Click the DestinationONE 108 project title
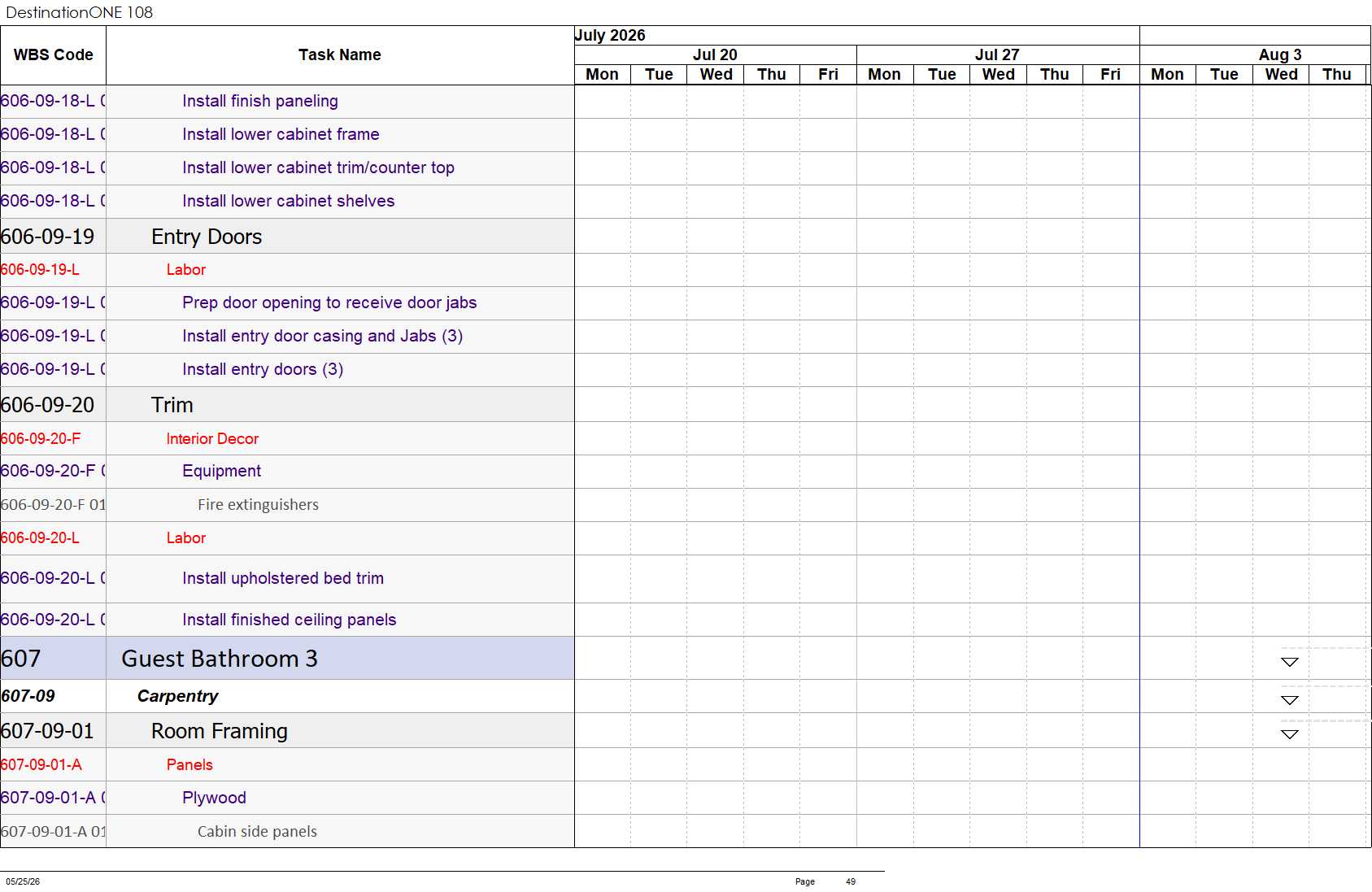 [x=79, y=12]
